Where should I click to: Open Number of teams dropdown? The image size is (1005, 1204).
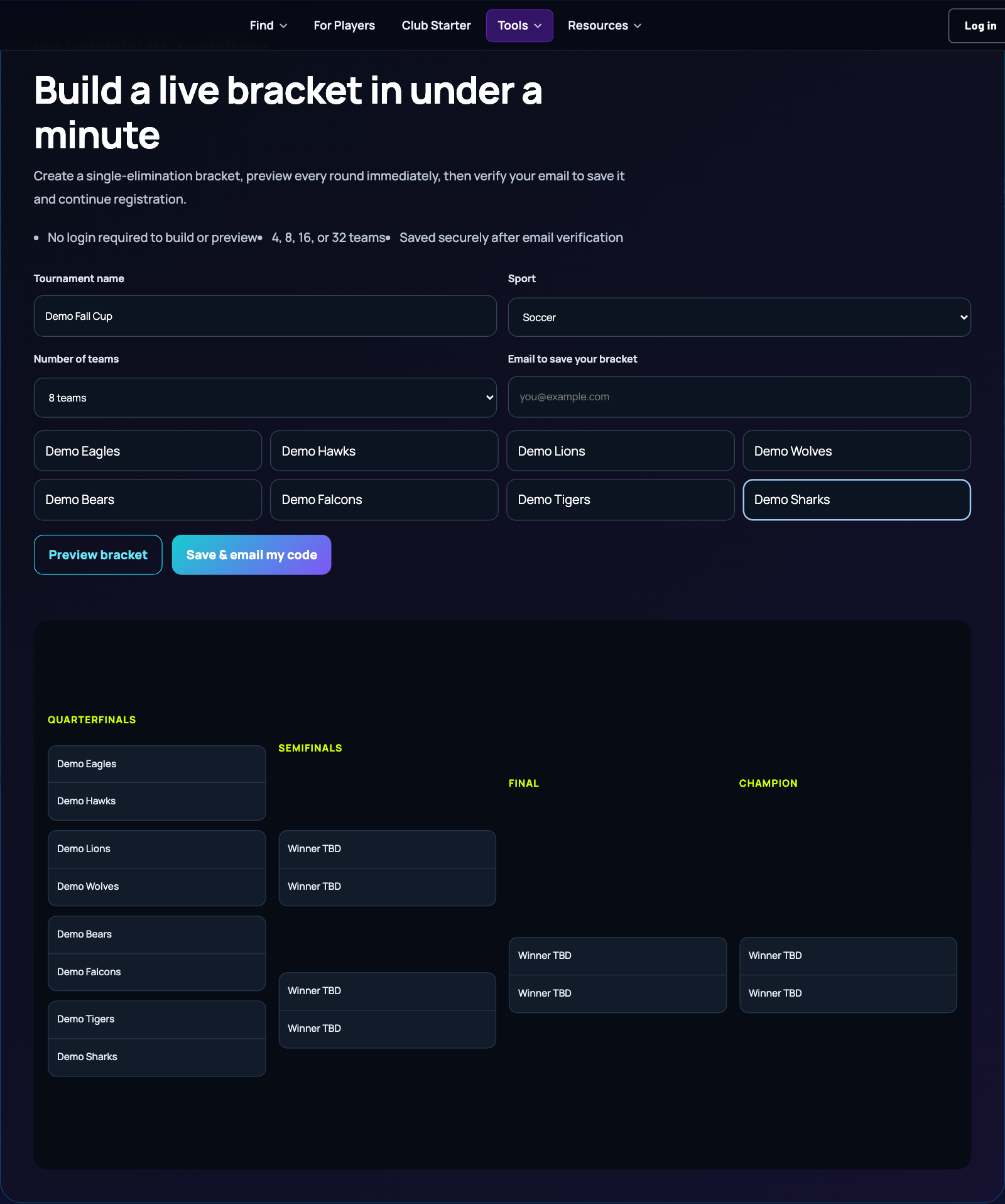pyautogui.click(x=265, y=398)
